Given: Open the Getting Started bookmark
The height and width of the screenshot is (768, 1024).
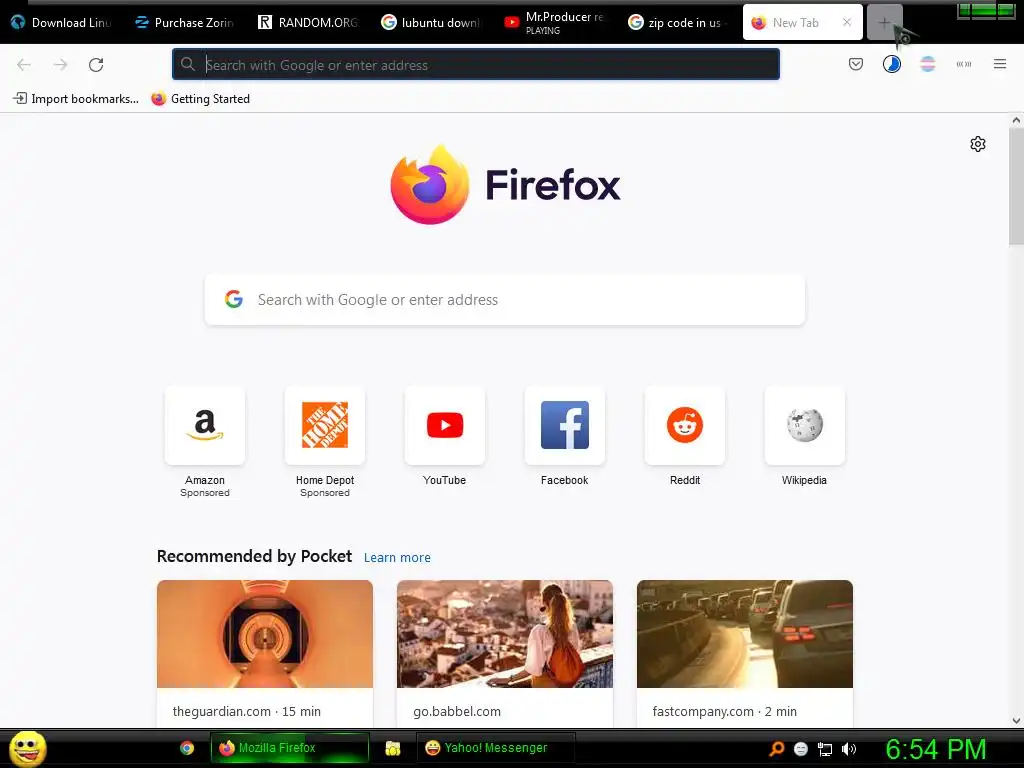Looking at the screenshot, I should pos(200,99).
